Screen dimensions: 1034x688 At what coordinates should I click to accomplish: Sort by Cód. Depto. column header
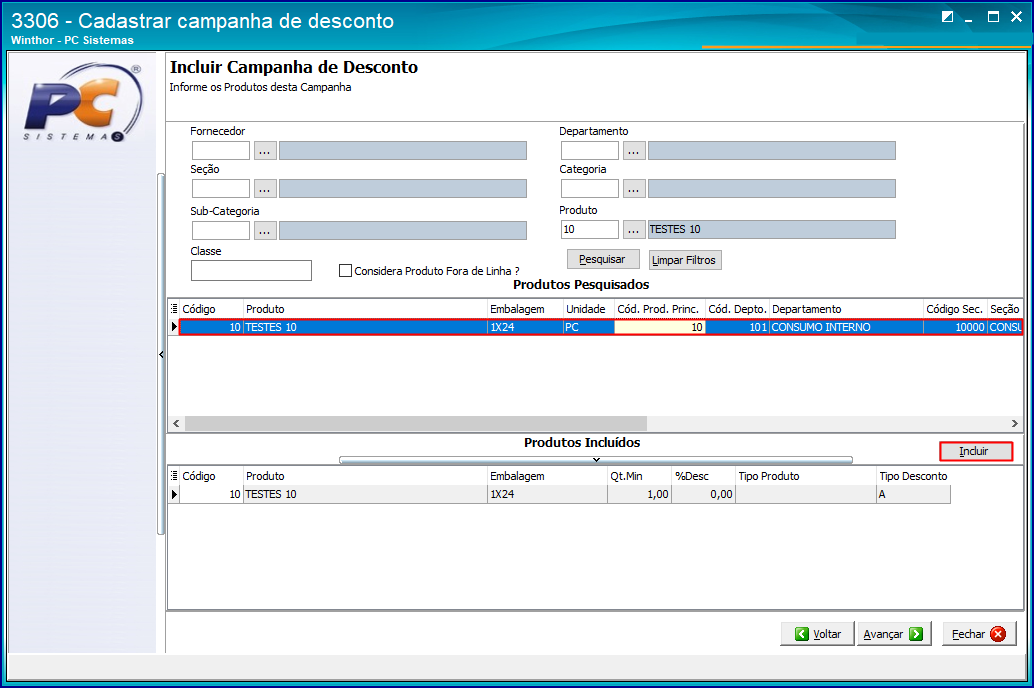[x=737, y=309]
